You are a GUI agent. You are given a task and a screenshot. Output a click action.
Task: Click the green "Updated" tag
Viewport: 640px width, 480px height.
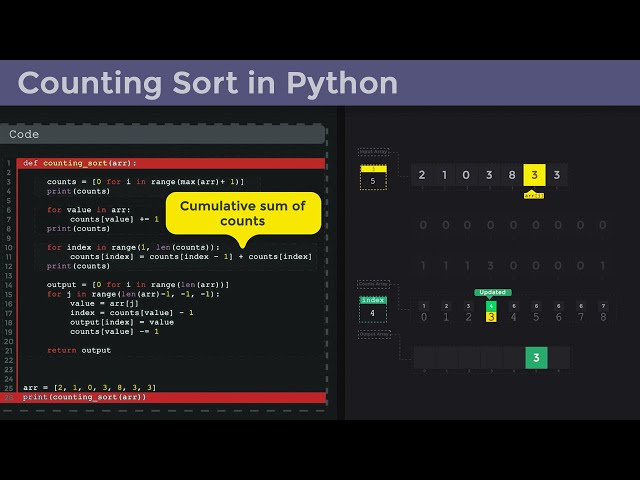coord(493,292)
